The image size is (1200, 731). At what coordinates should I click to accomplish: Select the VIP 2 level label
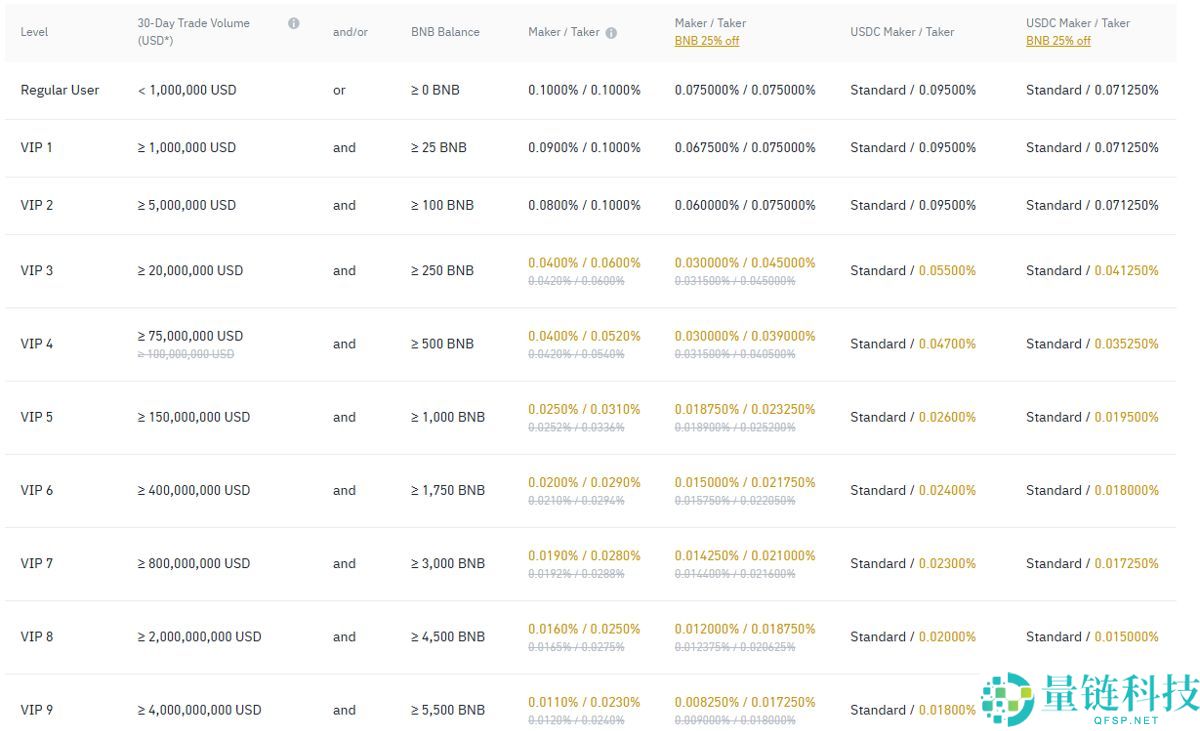37,205
